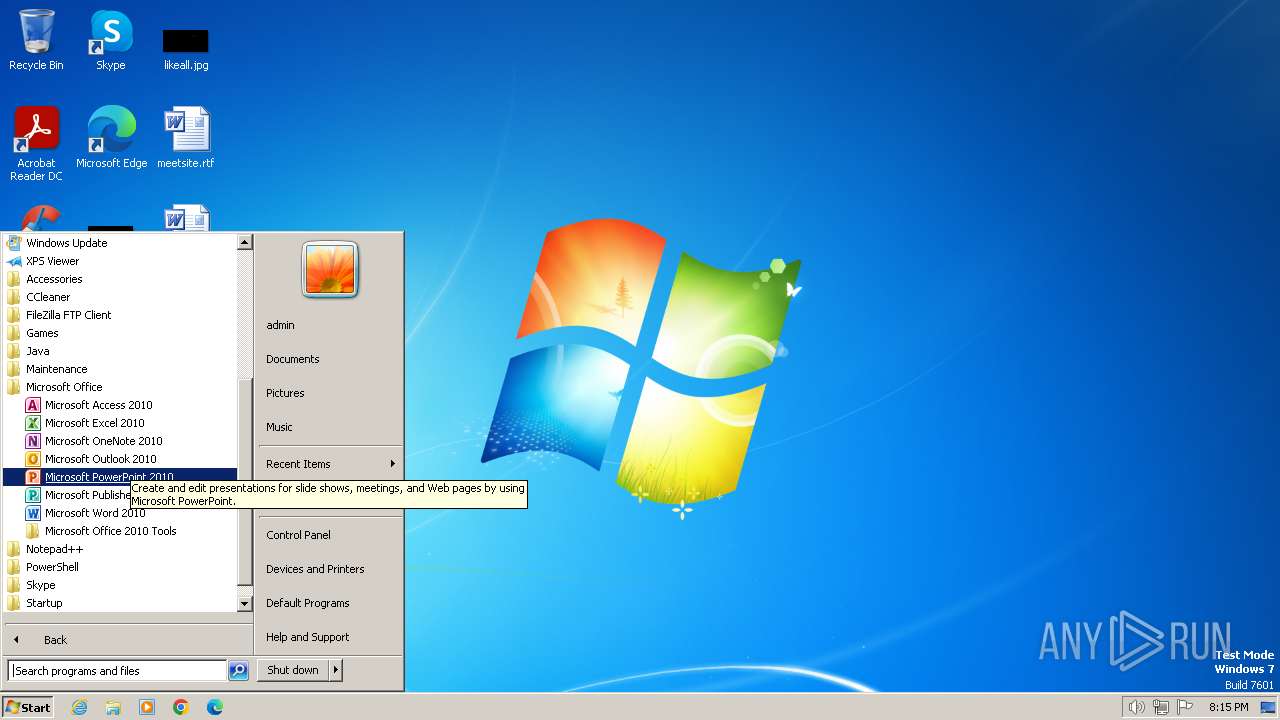The height and width of the screenshot is (720, 1280).
Task: Open Microsoft Edge from the taskbar
Action: click(215, 707)
